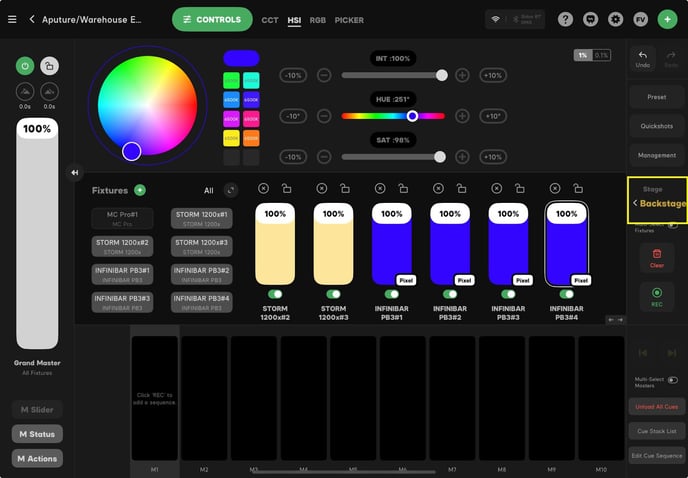
Task: Open the help question mark icon
Action: pyautogui.click(x=565, y=20)
